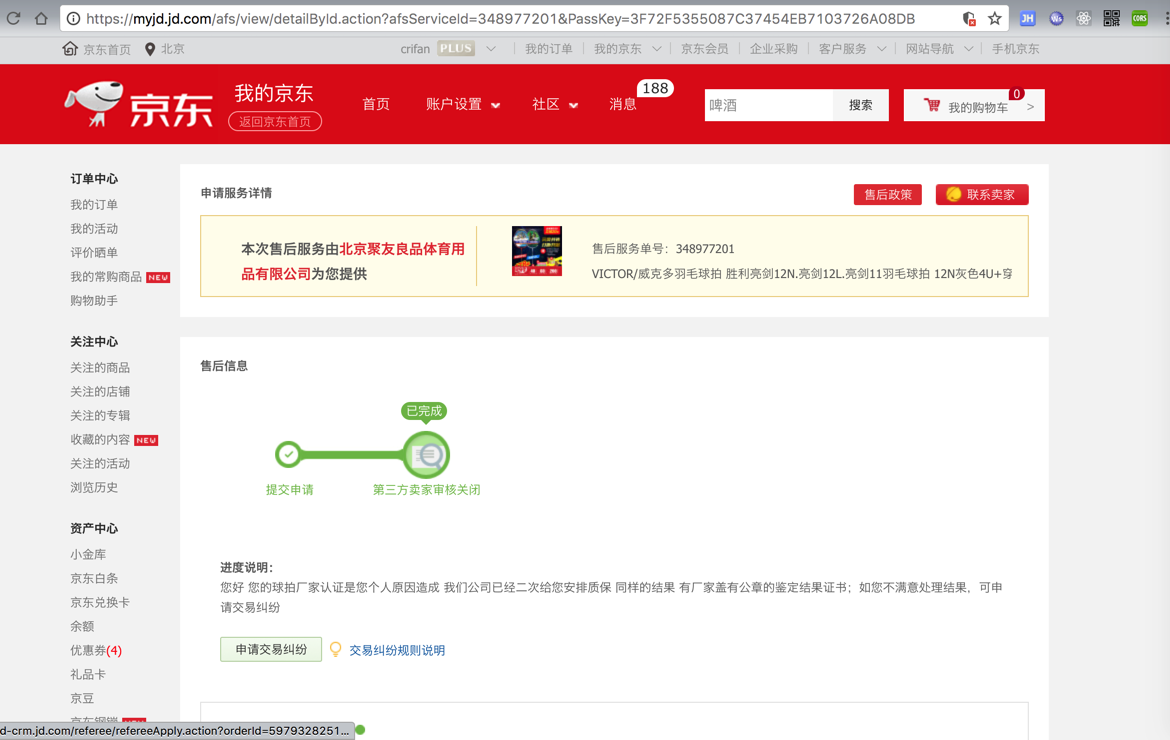The height and width of the screenshot is (740, 1170).
Task: Open the shield blocker extension icon
Action: 969,19
